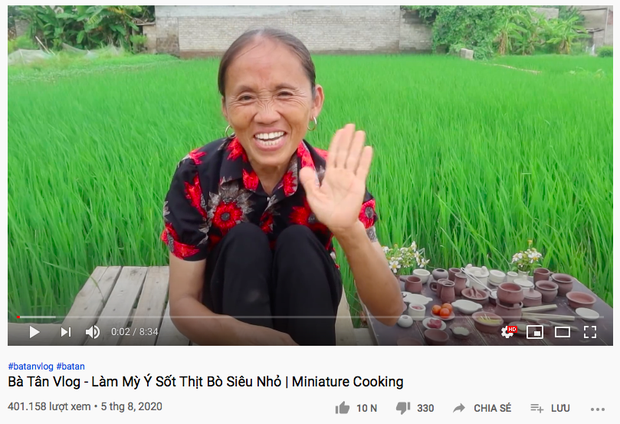Open the #batanvlog hashtag link
The image size is (620, 424).
30,366
